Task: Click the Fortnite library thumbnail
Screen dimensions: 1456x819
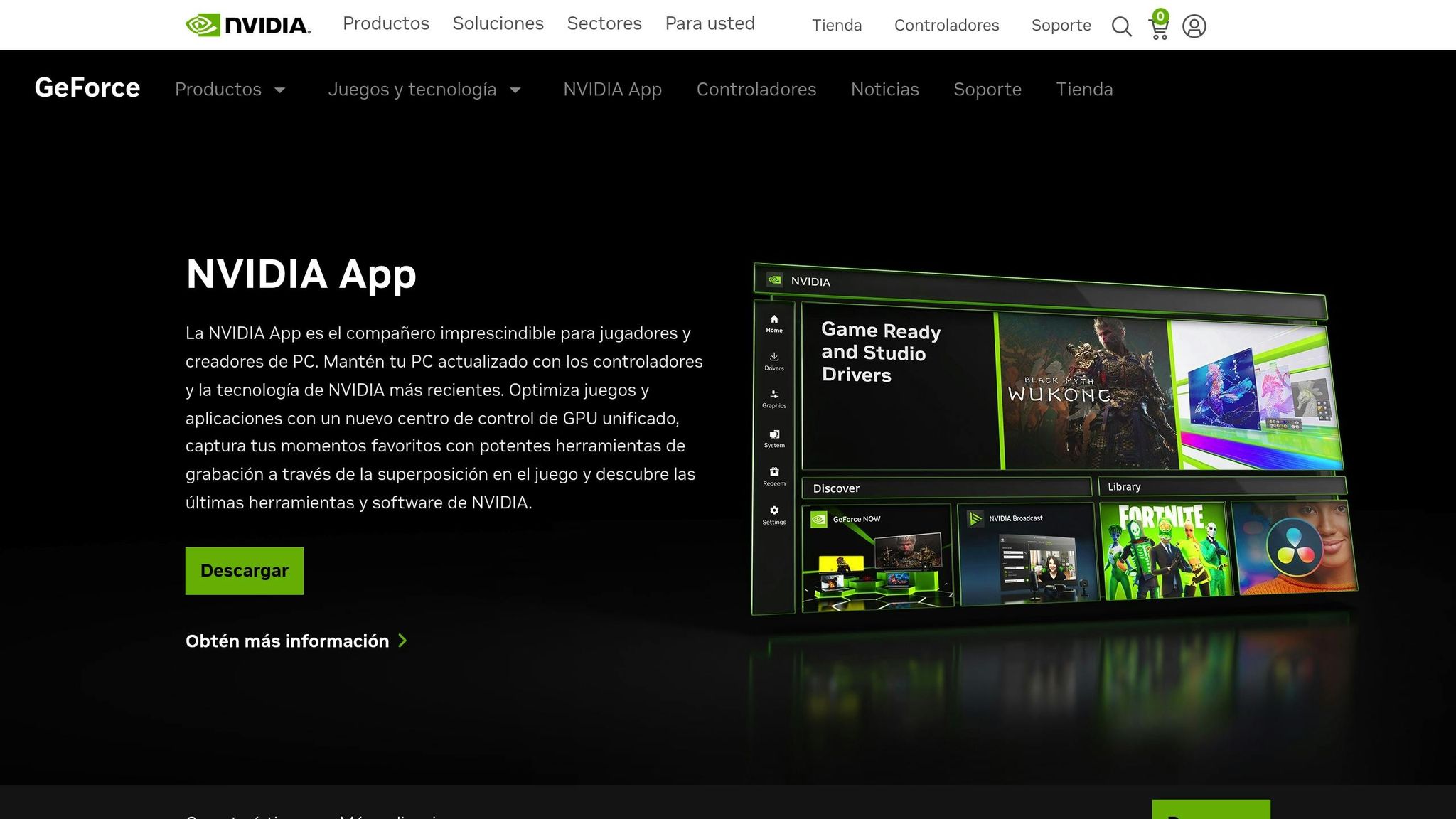Action: click(x=1166, y=550)
